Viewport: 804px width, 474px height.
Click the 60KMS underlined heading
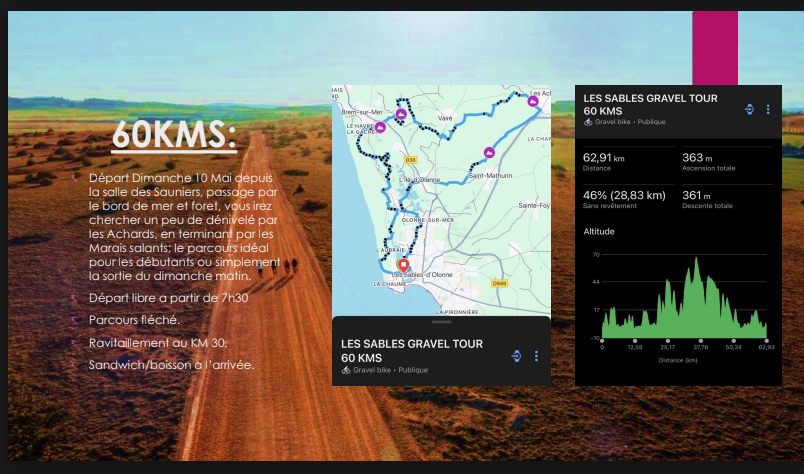[x=174, y=135]
